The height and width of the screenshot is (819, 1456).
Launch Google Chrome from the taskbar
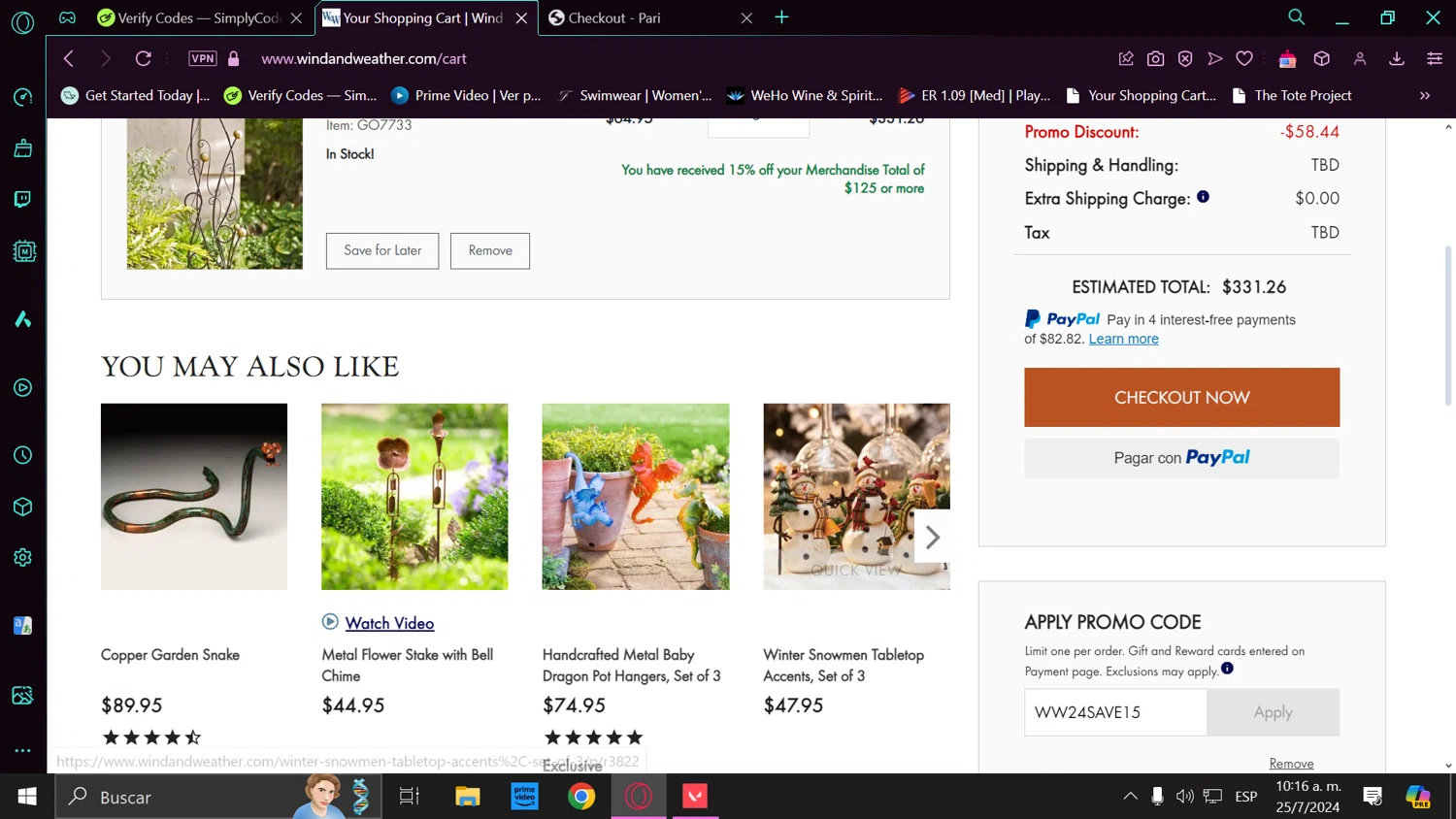click(581, 797)
